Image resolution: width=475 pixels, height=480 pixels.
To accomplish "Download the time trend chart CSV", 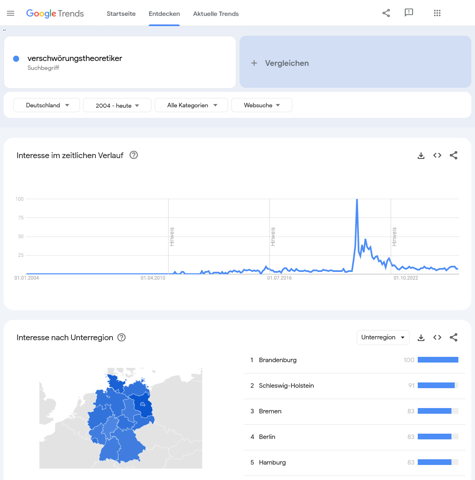I will (x=421, y=155).
